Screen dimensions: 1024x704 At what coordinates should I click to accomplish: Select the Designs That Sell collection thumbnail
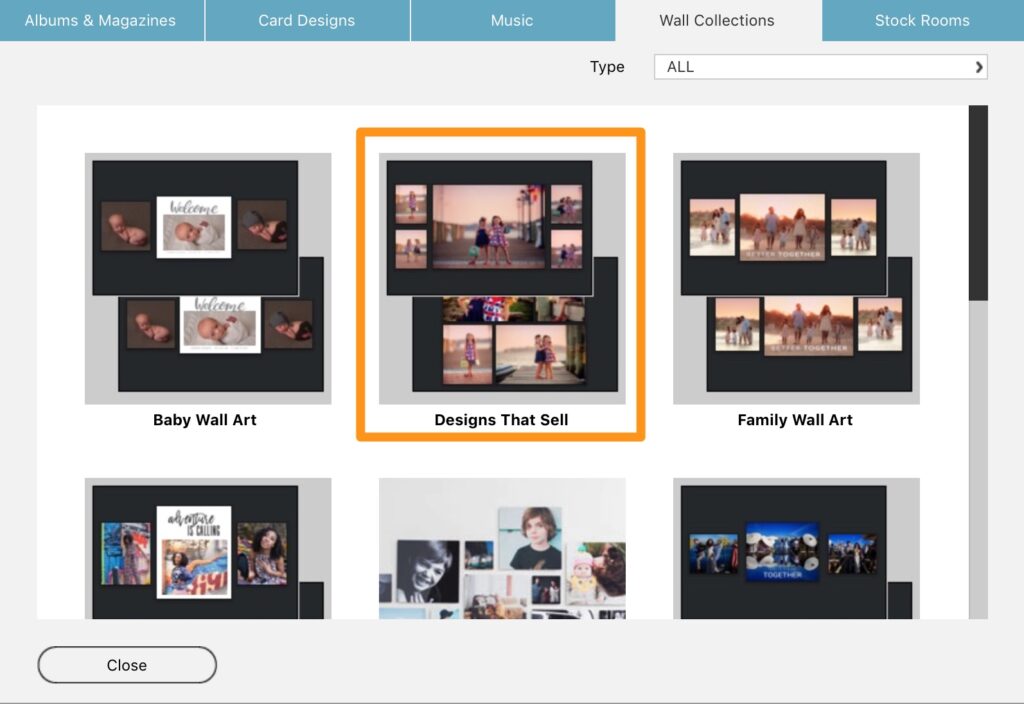(x=502, y=278)
